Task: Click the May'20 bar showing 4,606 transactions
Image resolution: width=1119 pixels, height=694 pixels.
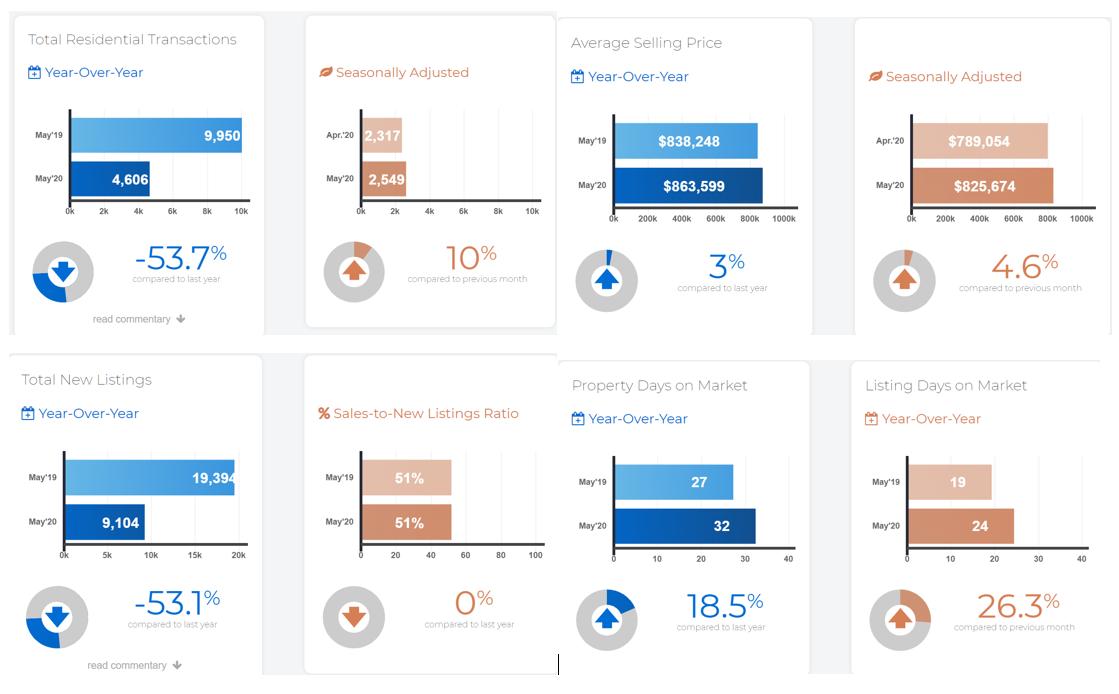Action: [x=110, y=180]
